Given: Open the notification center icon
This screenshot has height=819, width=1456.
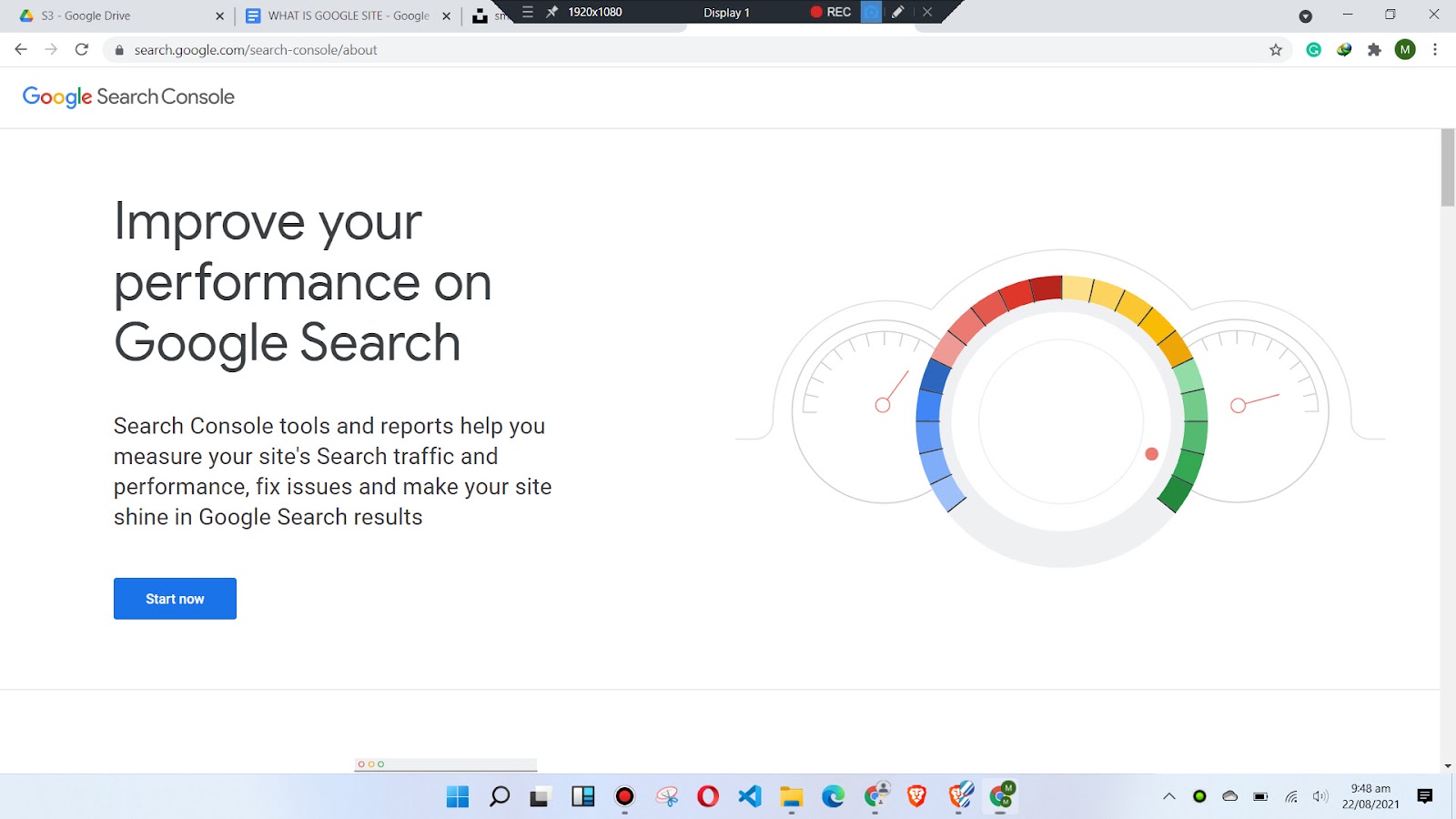Looking at the screenshot, I should click(1425, 797).
